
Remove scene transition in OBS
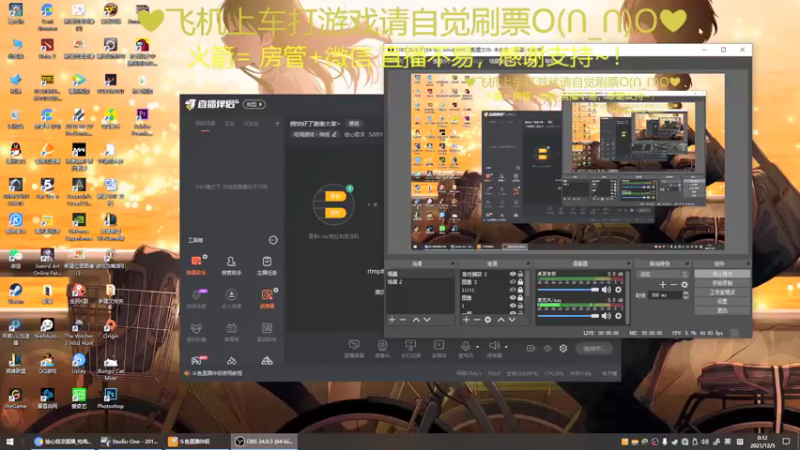[x=673, y=285]
